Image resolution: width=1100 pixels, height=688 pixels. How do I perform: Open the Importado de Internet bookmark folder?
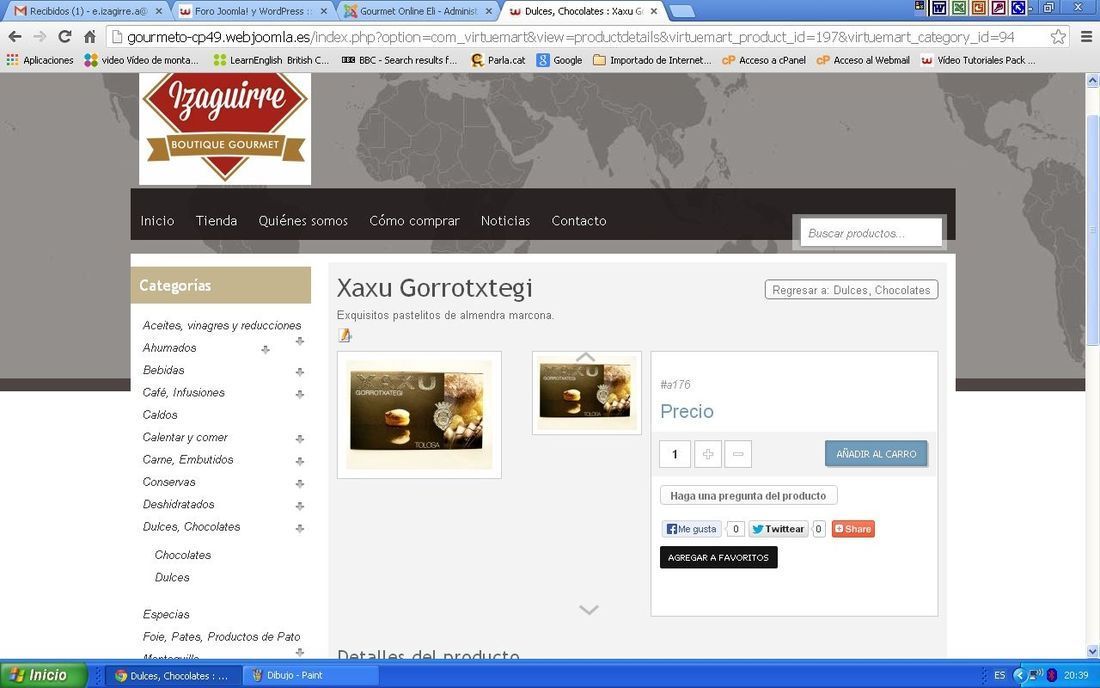tap(652, 60)
